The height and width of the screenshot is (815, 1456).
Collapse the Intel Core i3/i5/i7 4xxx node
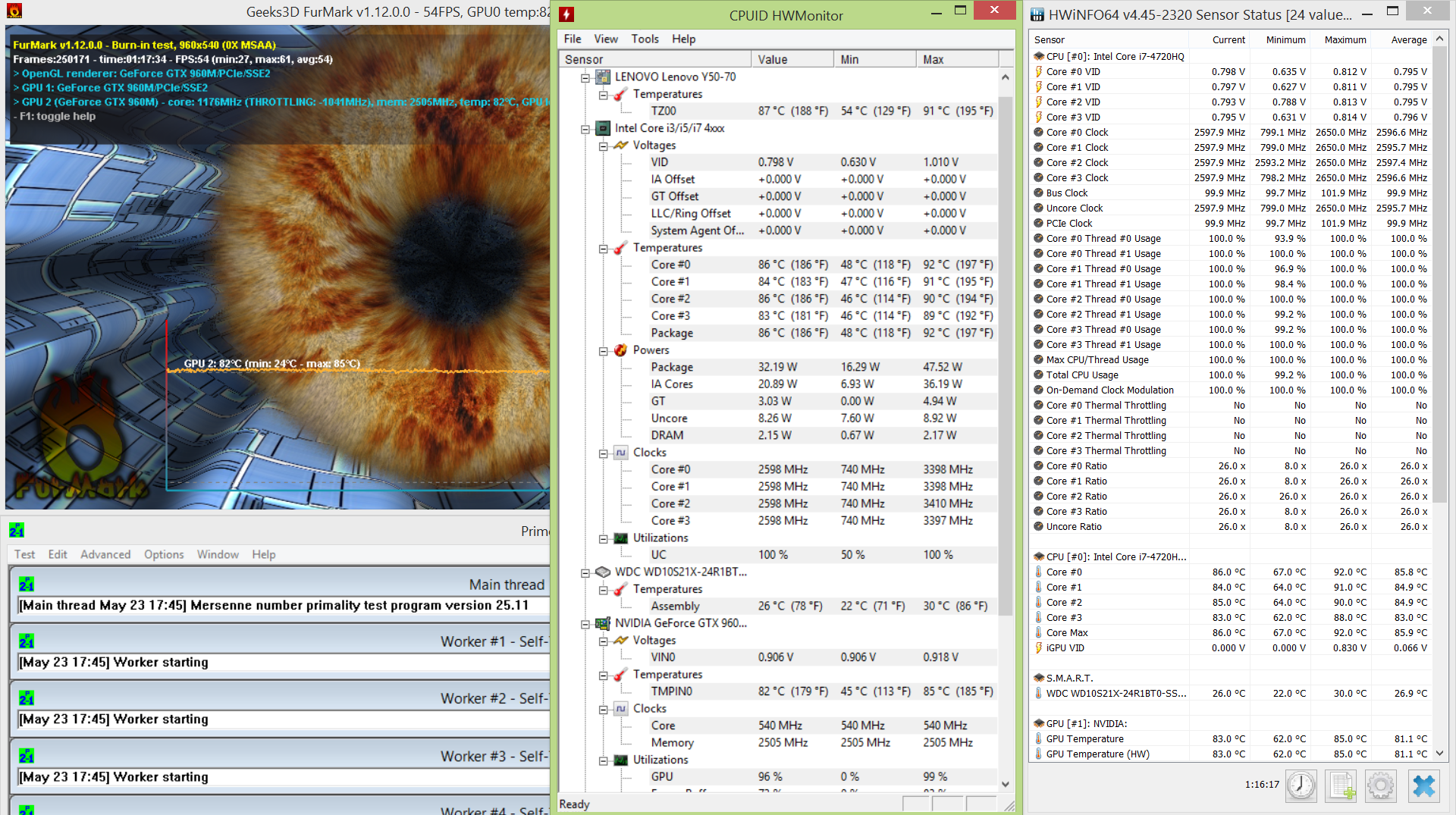585,129
